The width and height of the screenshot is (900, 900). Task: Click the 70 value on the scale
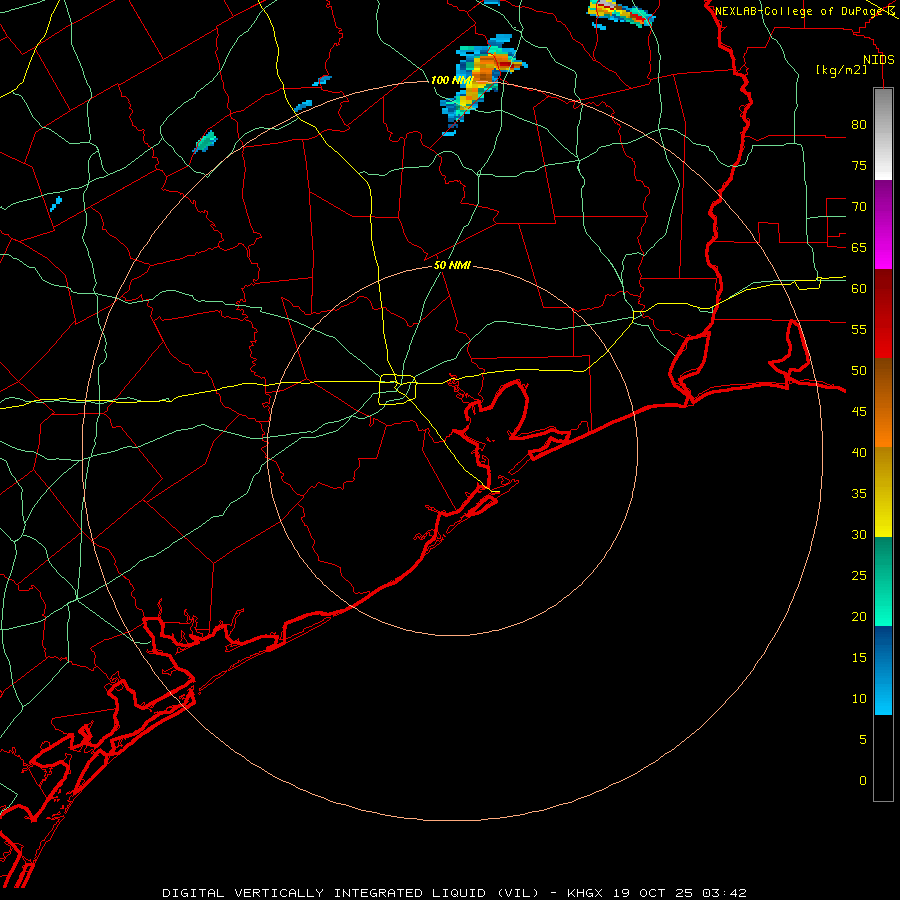point(859,207)
